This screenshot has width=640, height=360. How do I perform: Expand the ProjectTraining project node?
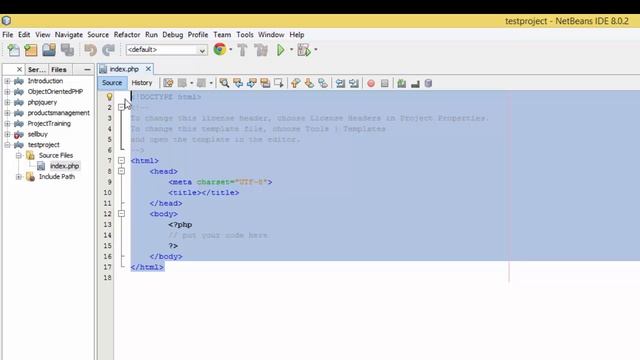tap(7, 123)
